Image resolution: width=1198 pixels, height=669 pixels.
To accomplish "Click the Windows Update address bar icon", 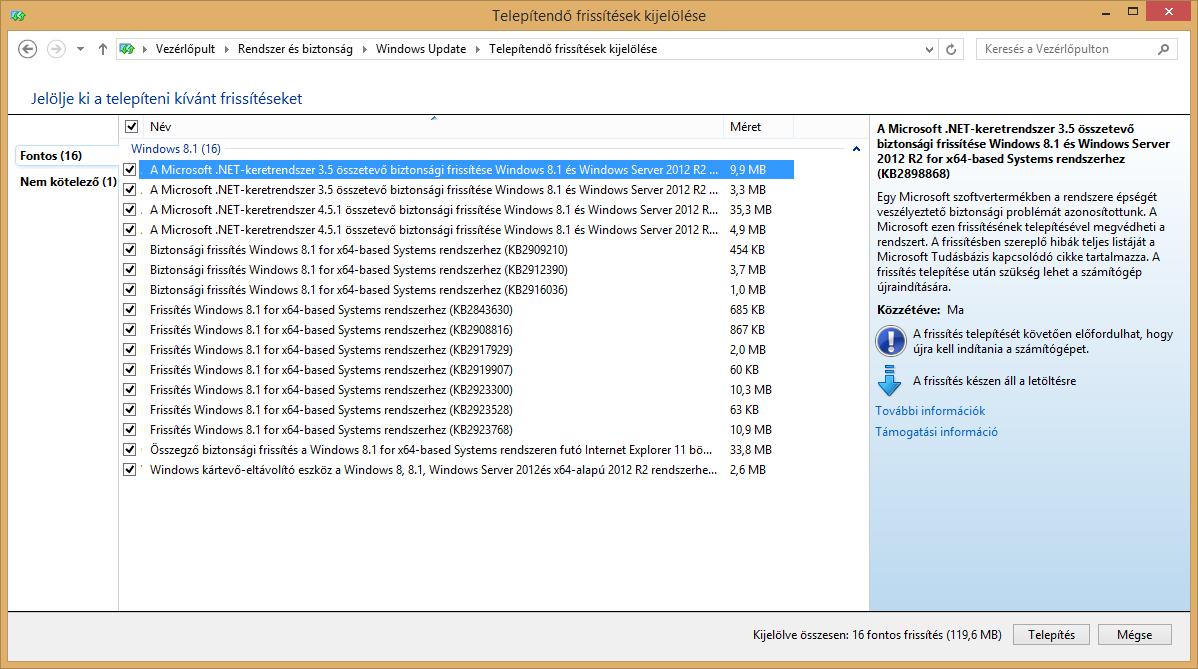I will click(127, 49).
